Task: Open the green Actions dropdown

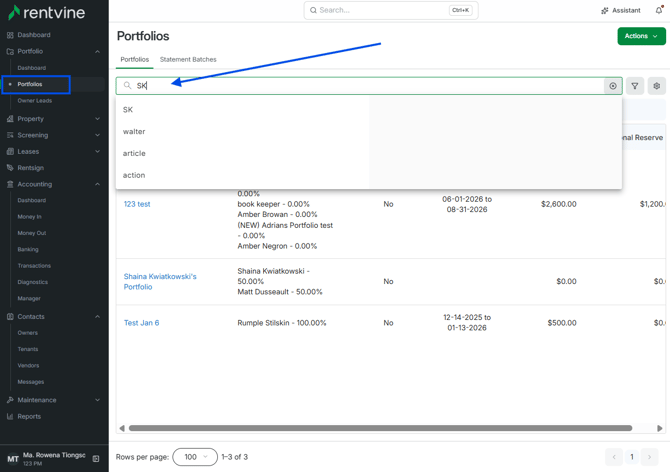Action: click(641, 36)
